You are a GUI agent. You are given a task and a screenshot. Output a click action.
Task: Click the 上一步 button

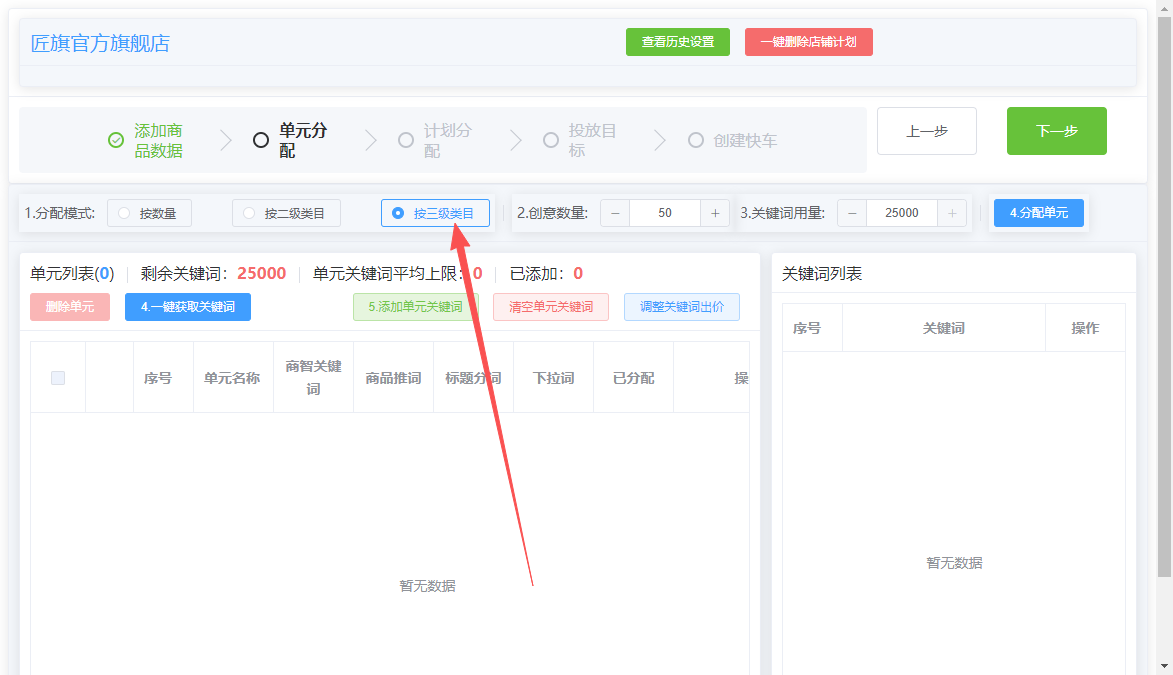927,131
